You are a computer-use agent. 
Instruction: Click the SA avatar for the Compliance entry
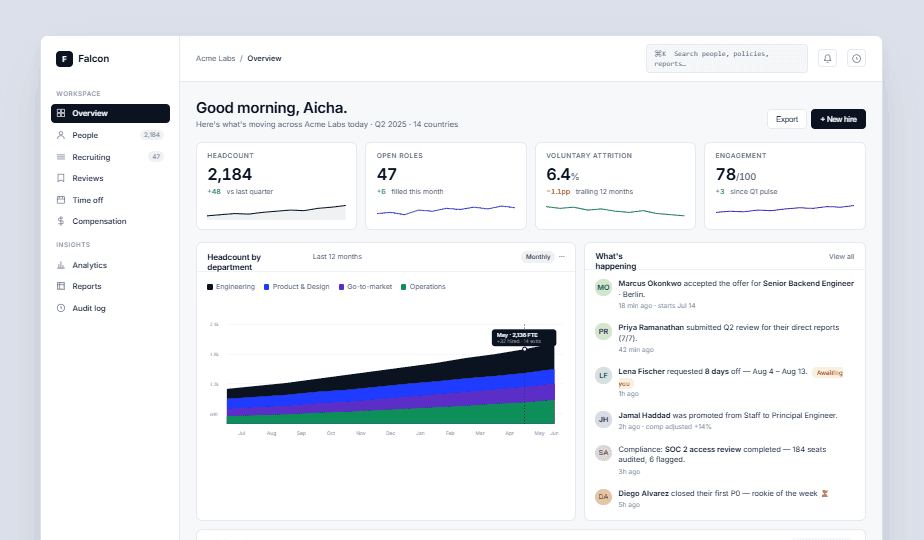603,453
